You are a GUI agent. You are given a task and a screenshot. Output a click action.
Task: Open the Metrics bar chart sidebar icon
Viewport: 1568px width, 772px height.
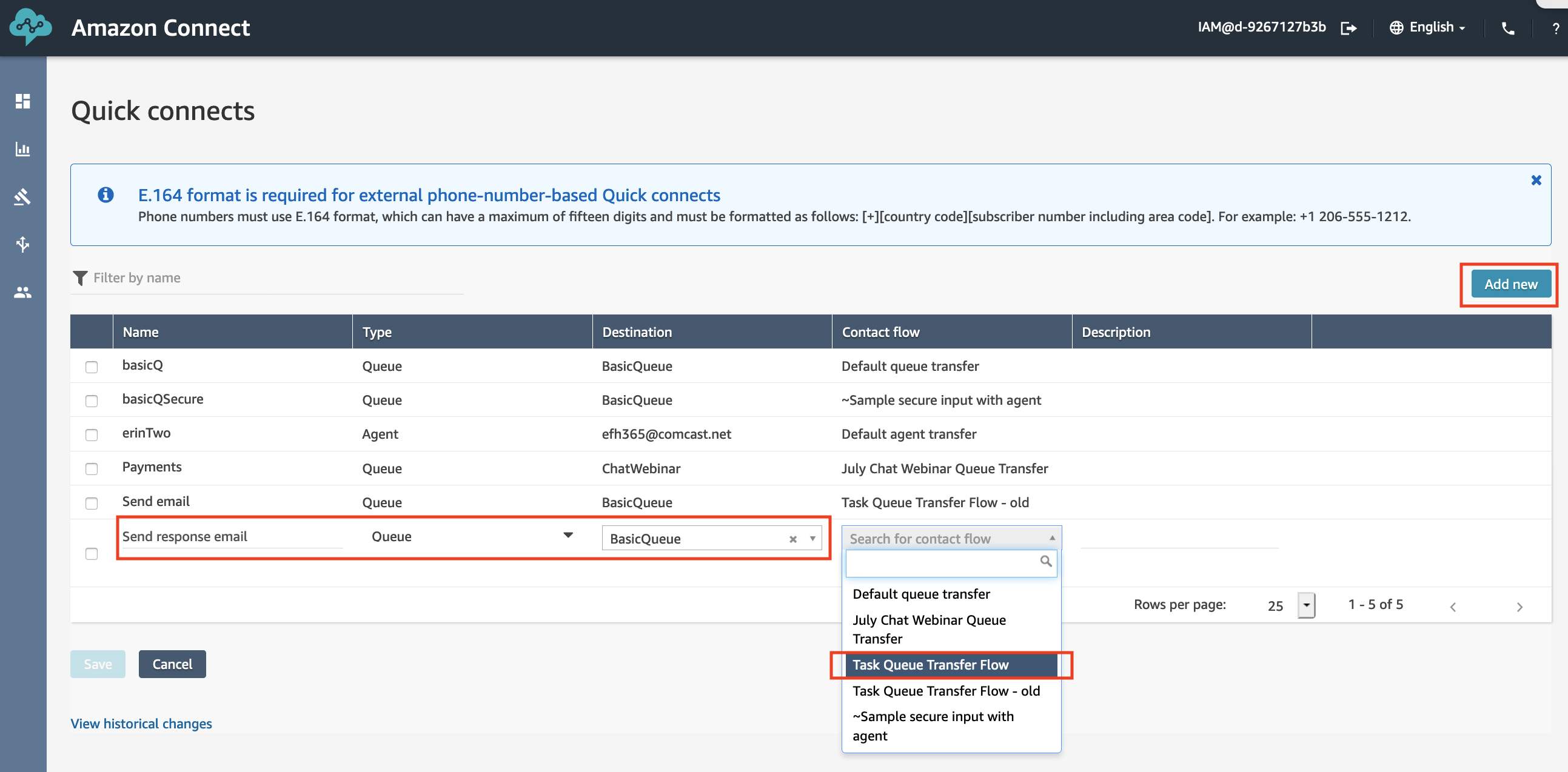22,149
